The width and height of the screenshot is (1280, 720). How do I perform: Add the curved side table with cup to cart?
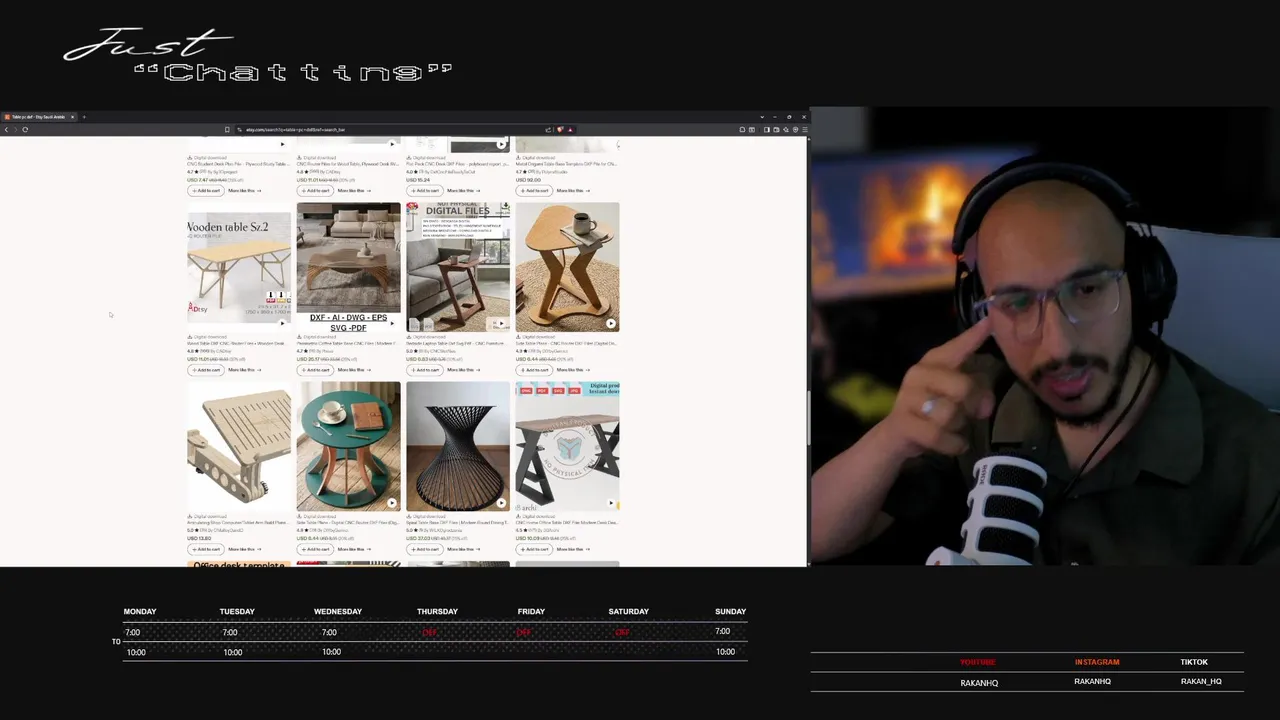(534, 370)
